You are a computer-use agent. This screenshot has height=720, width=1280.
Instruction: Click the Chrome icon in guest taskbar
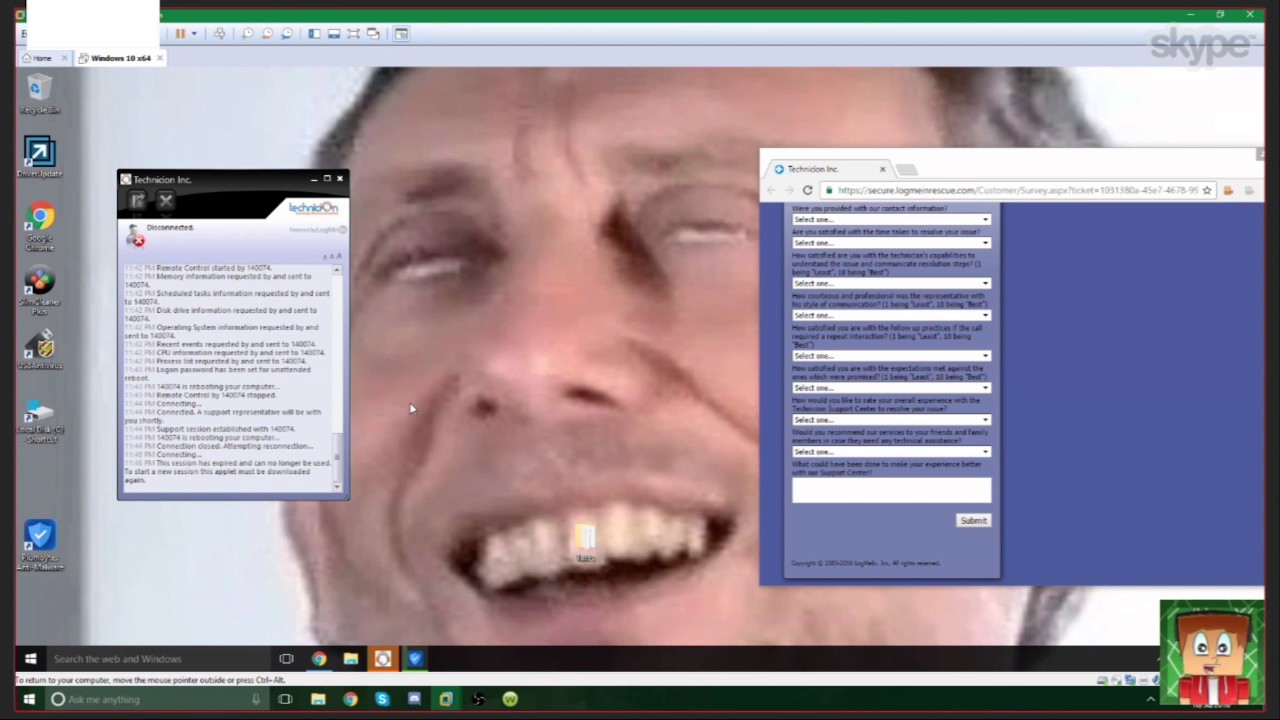[x=319, y=659]
